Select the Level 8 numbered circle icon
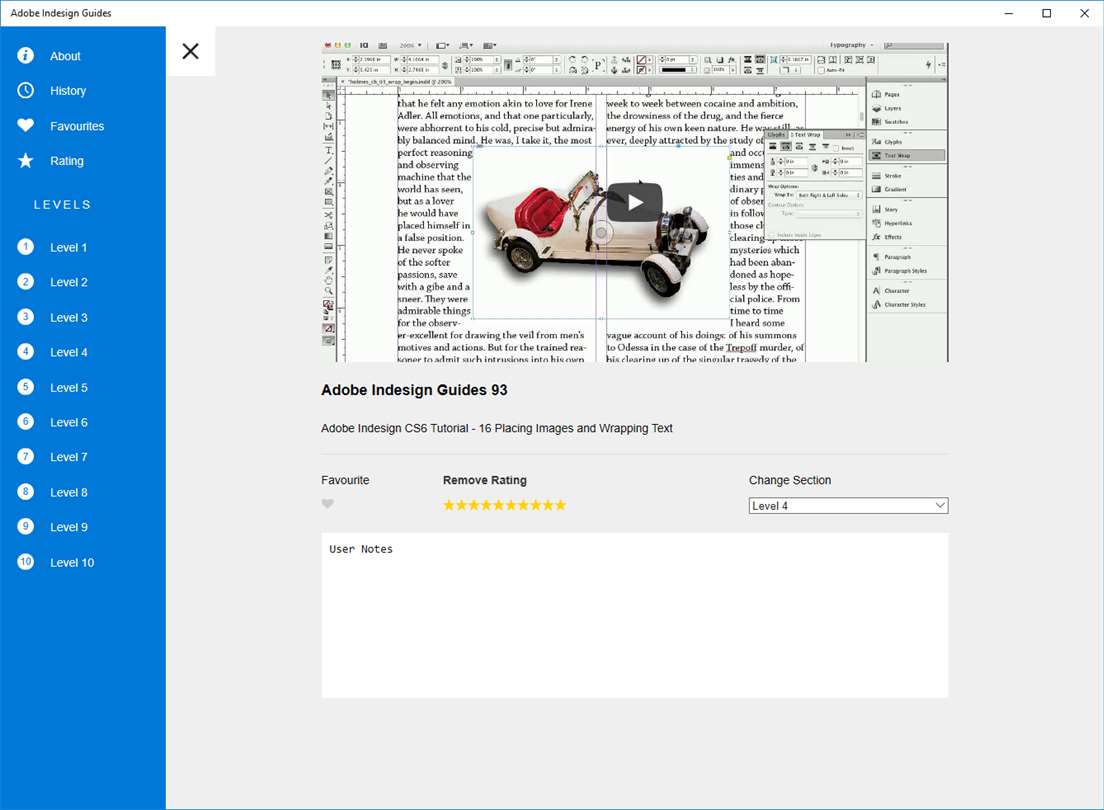Image resolution: width=1104 pixels, height=810 pixels. coord(25,492)
